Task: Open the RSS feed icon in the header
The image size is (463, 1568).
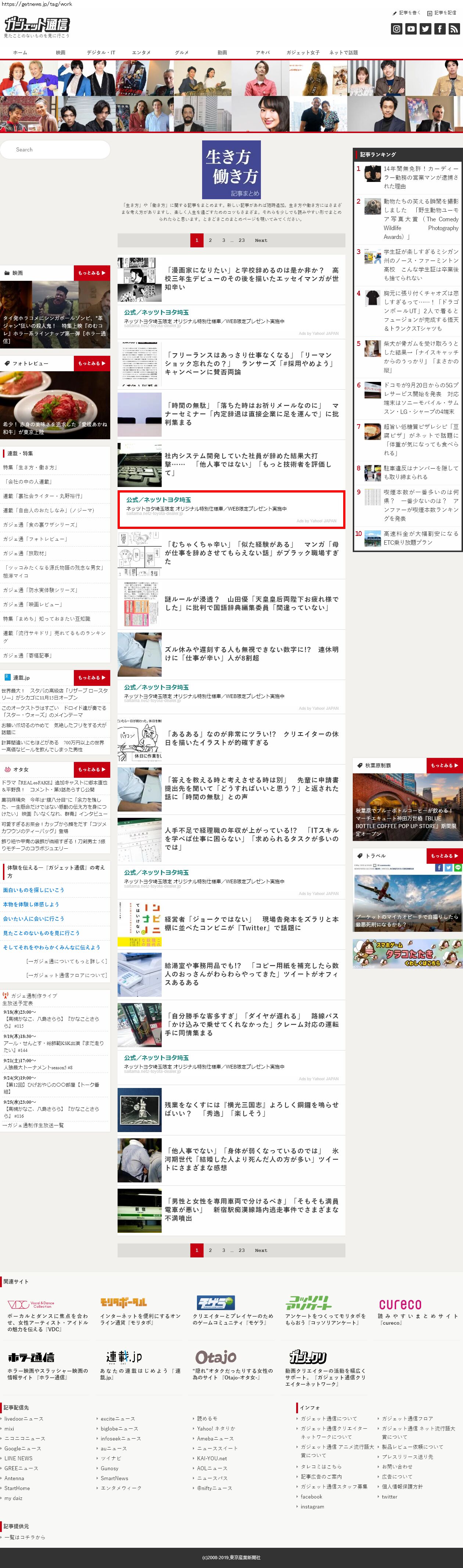Action: pos(454,29)
